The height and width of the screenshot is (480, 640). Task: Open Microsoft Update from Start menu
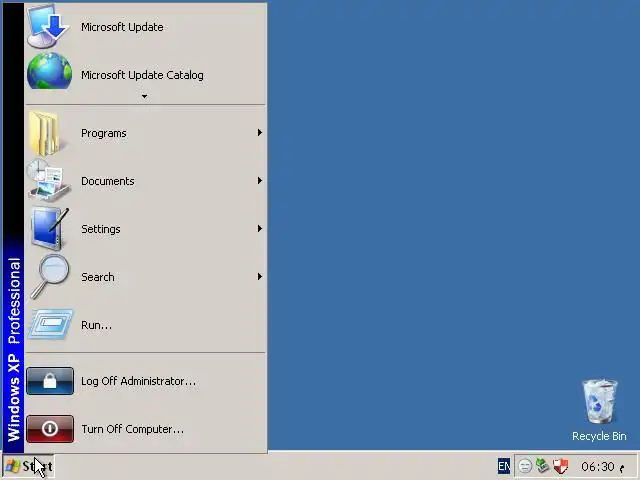[146, 27]
